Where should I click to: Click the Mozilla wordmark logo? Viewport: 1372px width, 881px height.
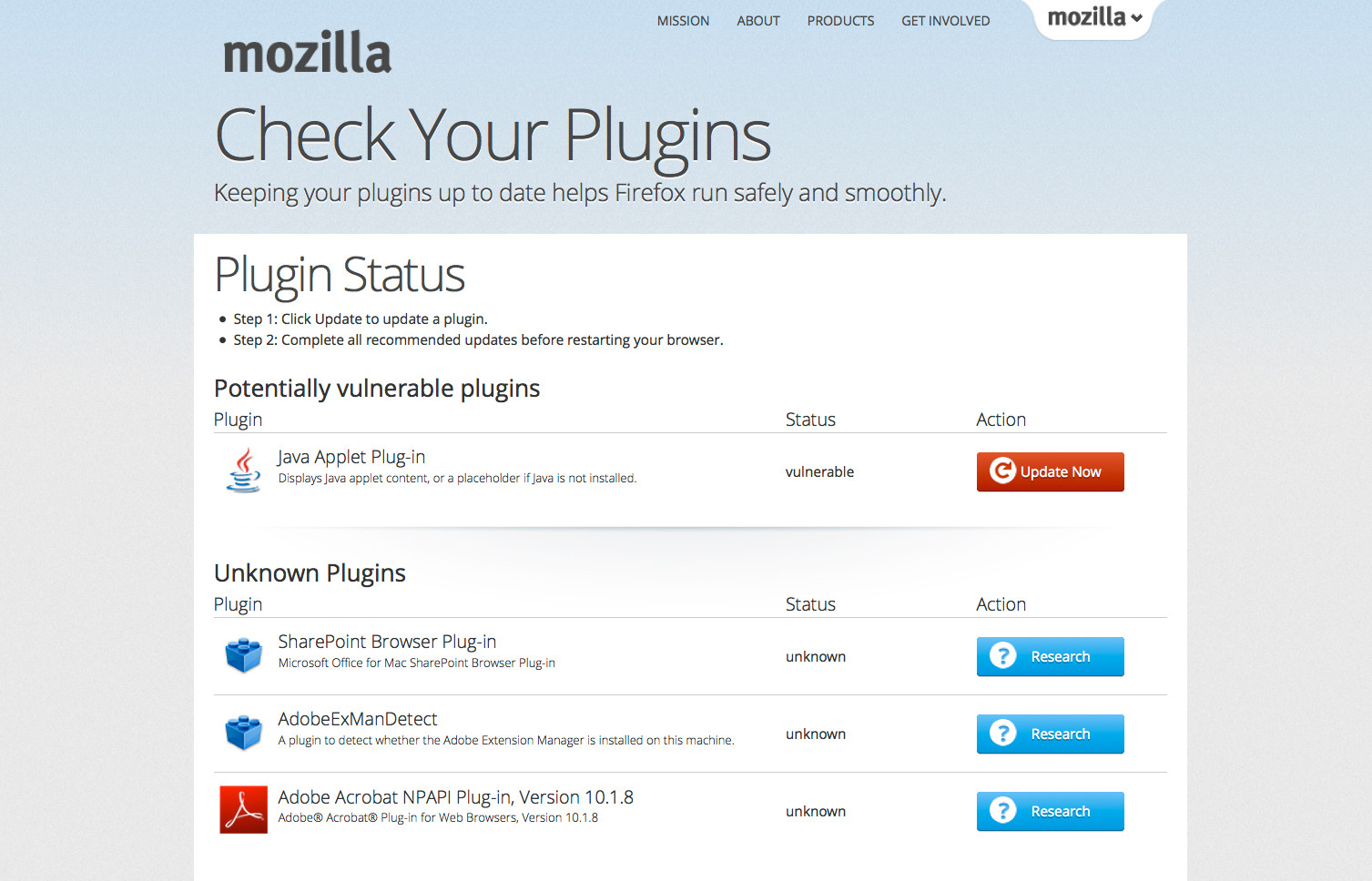tap(308, 53)
